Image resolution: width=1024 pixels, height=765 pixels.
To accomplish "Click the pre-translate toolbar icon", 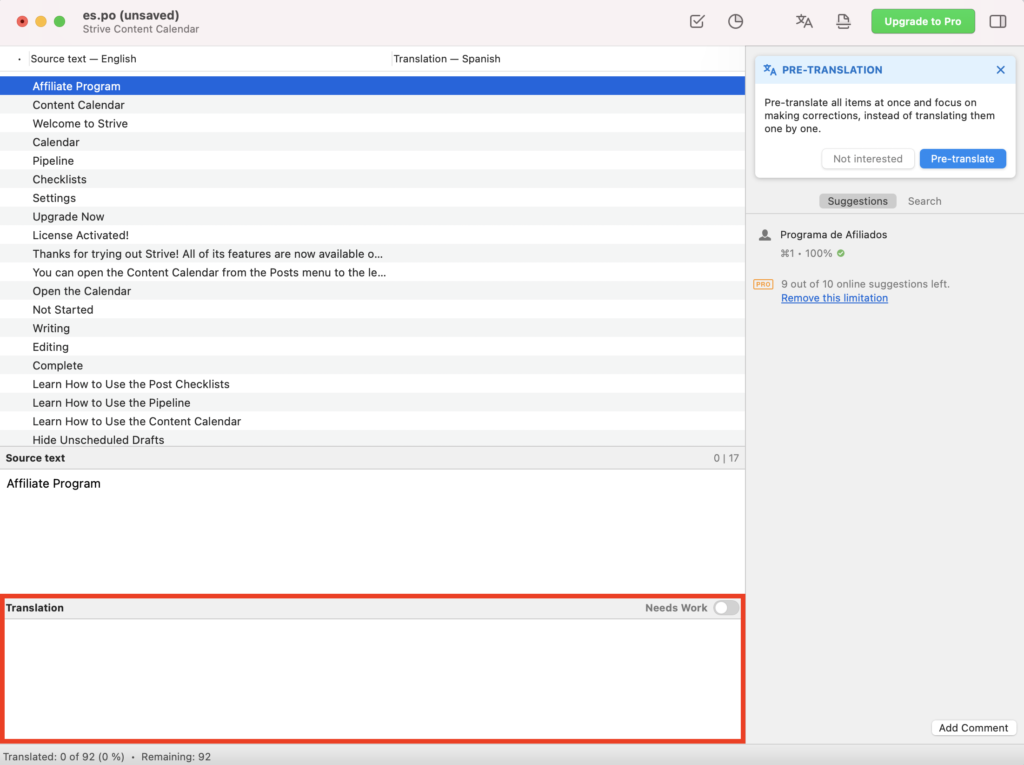I will click(x=804, y=22).
